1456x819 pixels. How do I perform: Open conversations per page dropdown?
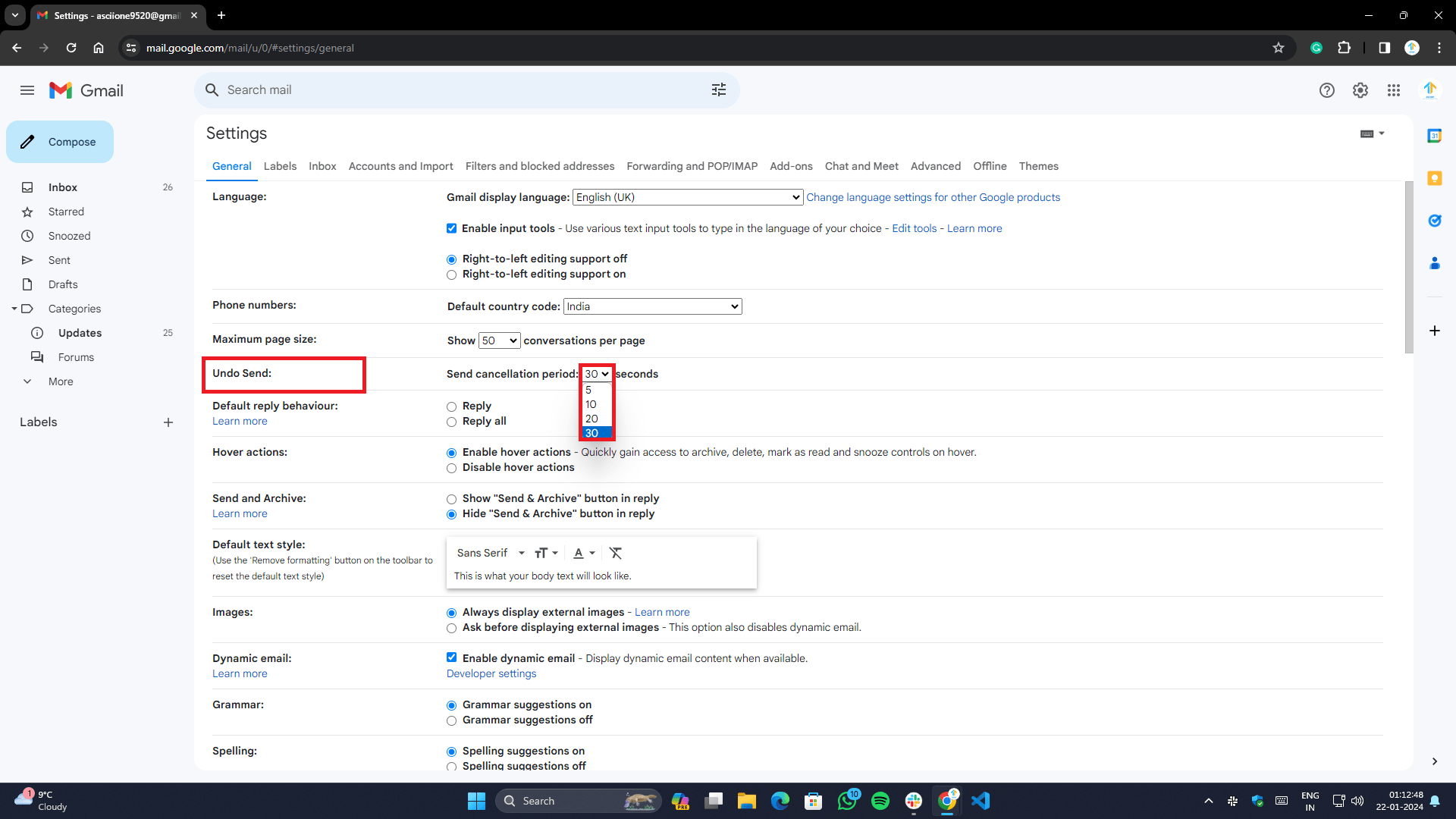(x=499, y=340)
